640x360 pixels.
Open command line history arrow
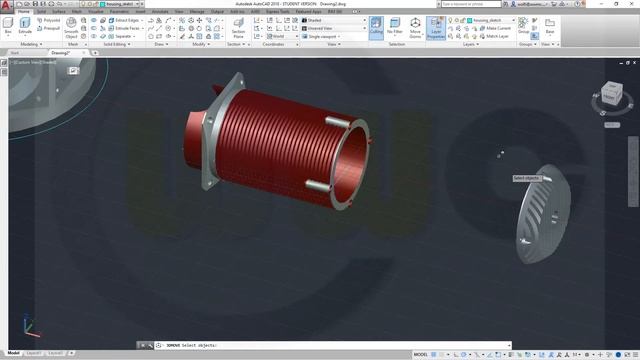click(x=509, y=345)
